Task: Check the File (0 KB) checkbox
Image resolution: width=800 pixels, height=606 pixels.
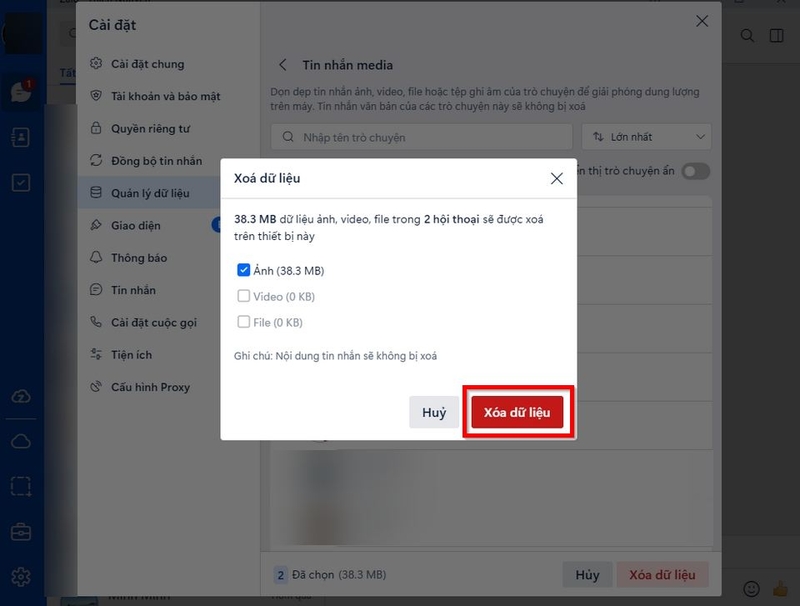Action: point(244,322)
